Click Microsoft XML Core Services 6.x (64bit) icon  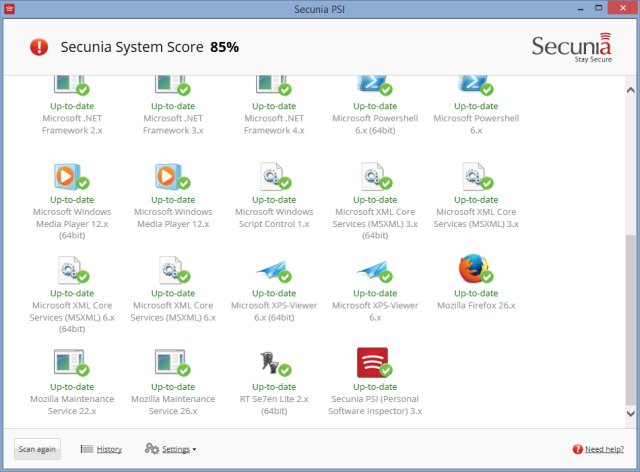(71, 271)
